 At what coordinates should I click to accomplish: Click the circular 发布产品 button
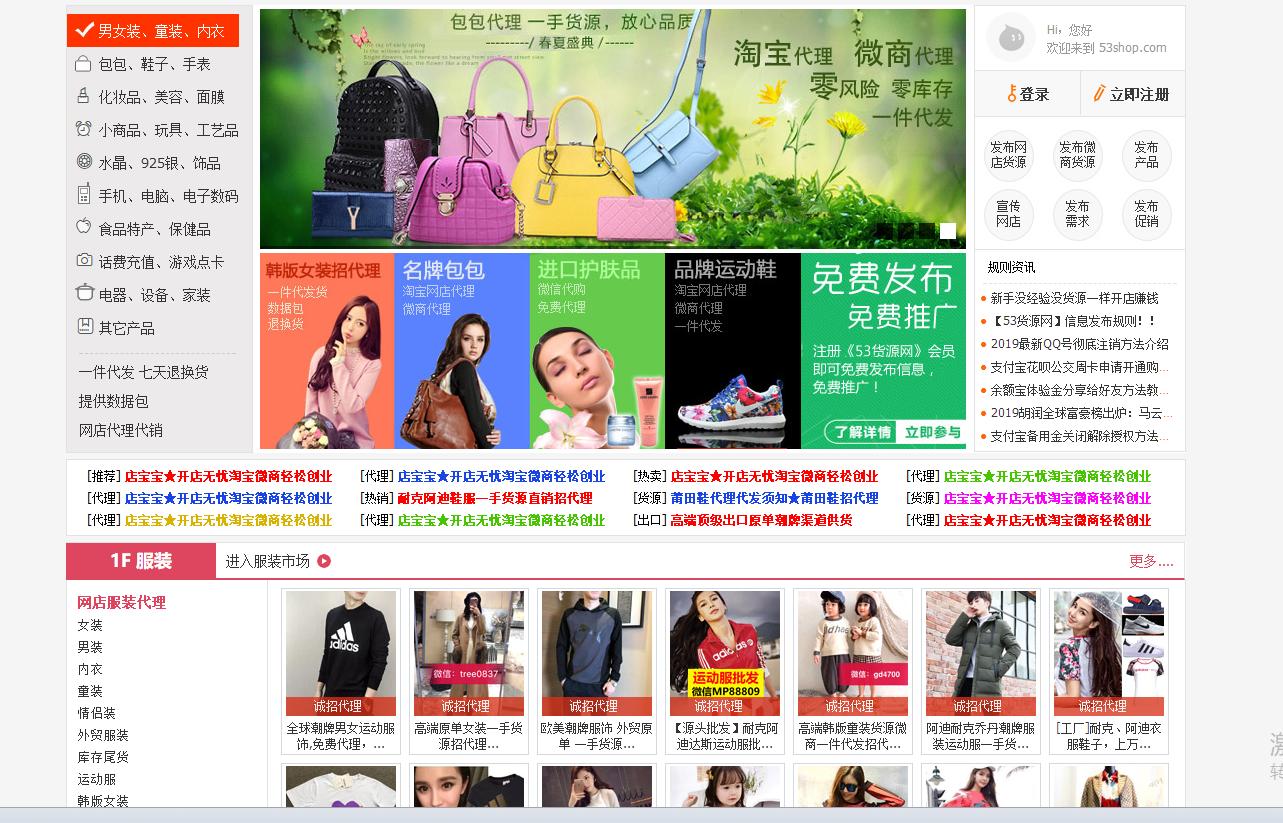[1146, 156]
